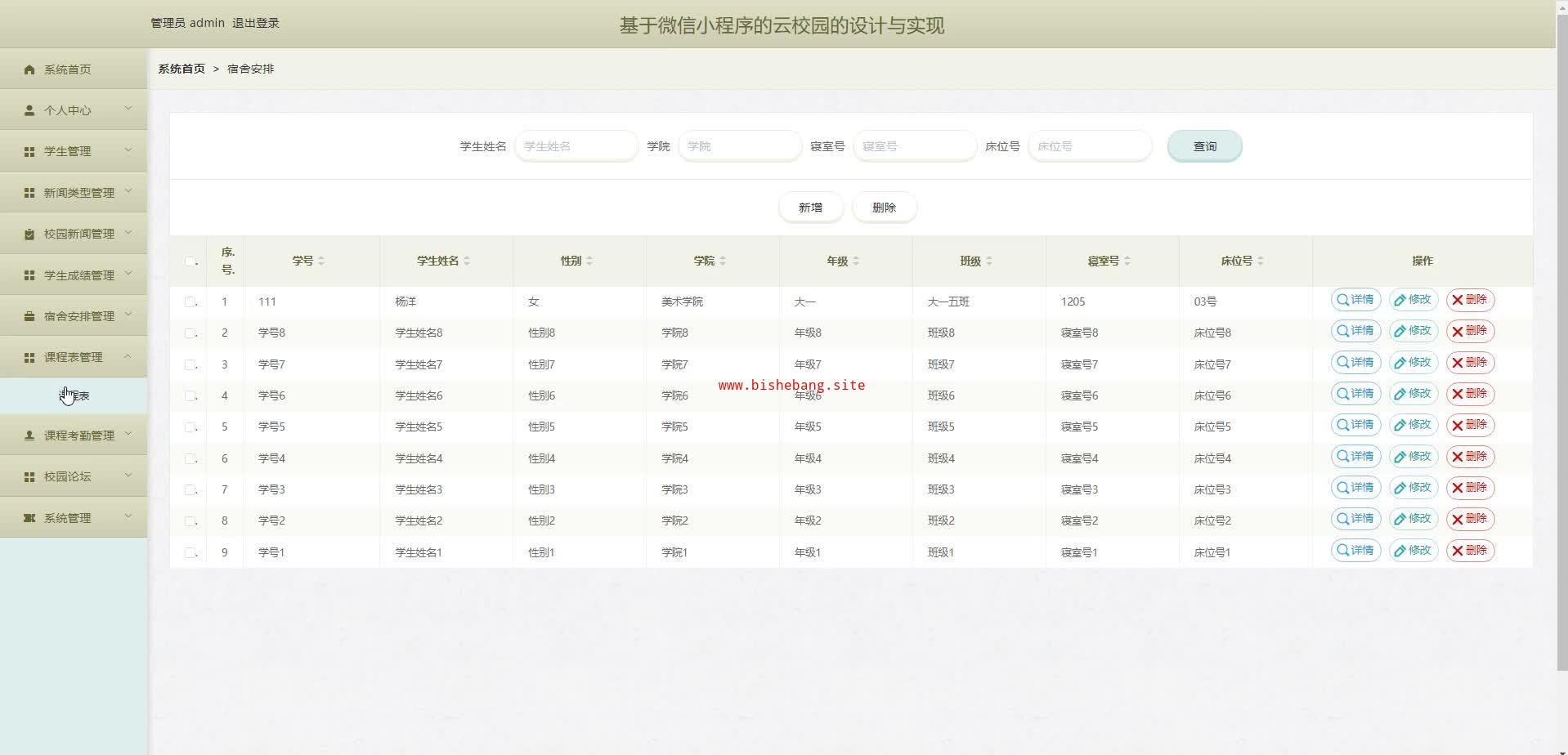This screenshot has height=755, width=1568.
Task: Open the 新闻类型管理 sidebar menu
Action: click(x=78, y=193)
